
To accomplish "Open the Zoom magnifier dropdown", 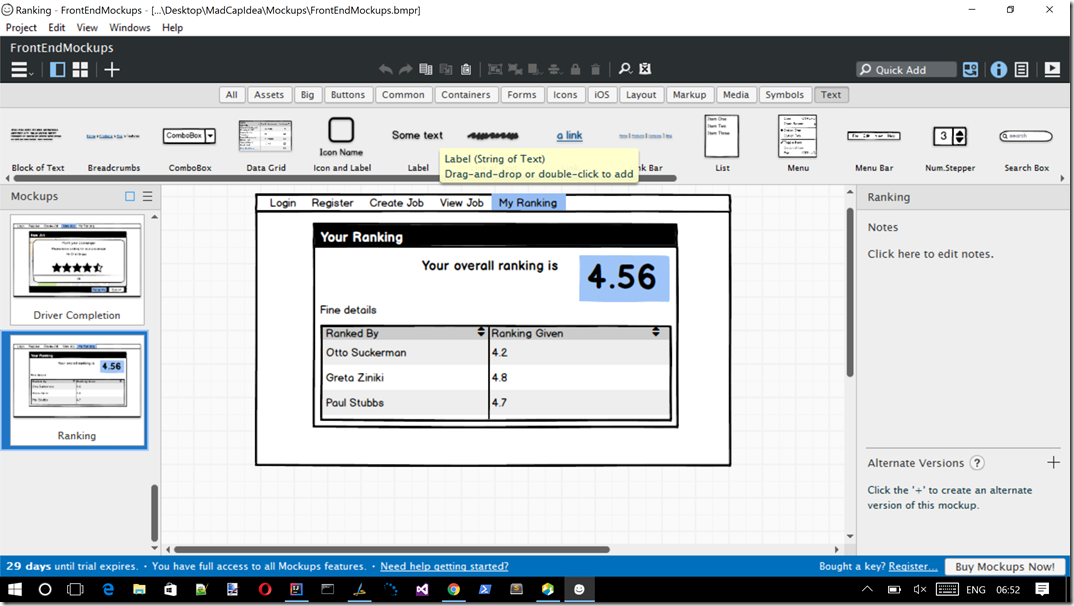I will click(625, 69).
